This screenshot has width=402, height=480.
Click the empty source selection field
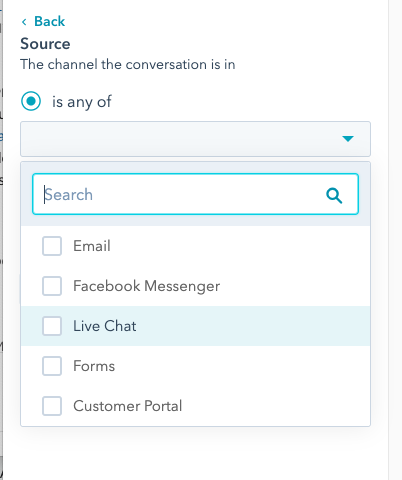click(x=195, y=139)
